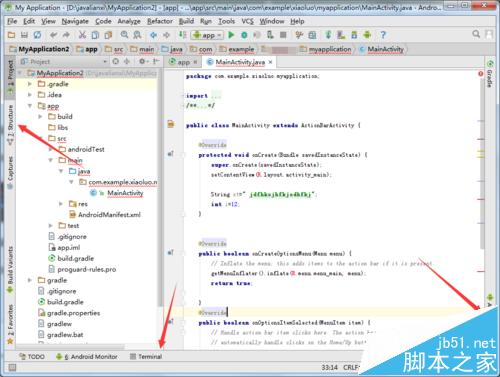Open the File menu
The image size is (500, 377).
(x=12, y=21)
